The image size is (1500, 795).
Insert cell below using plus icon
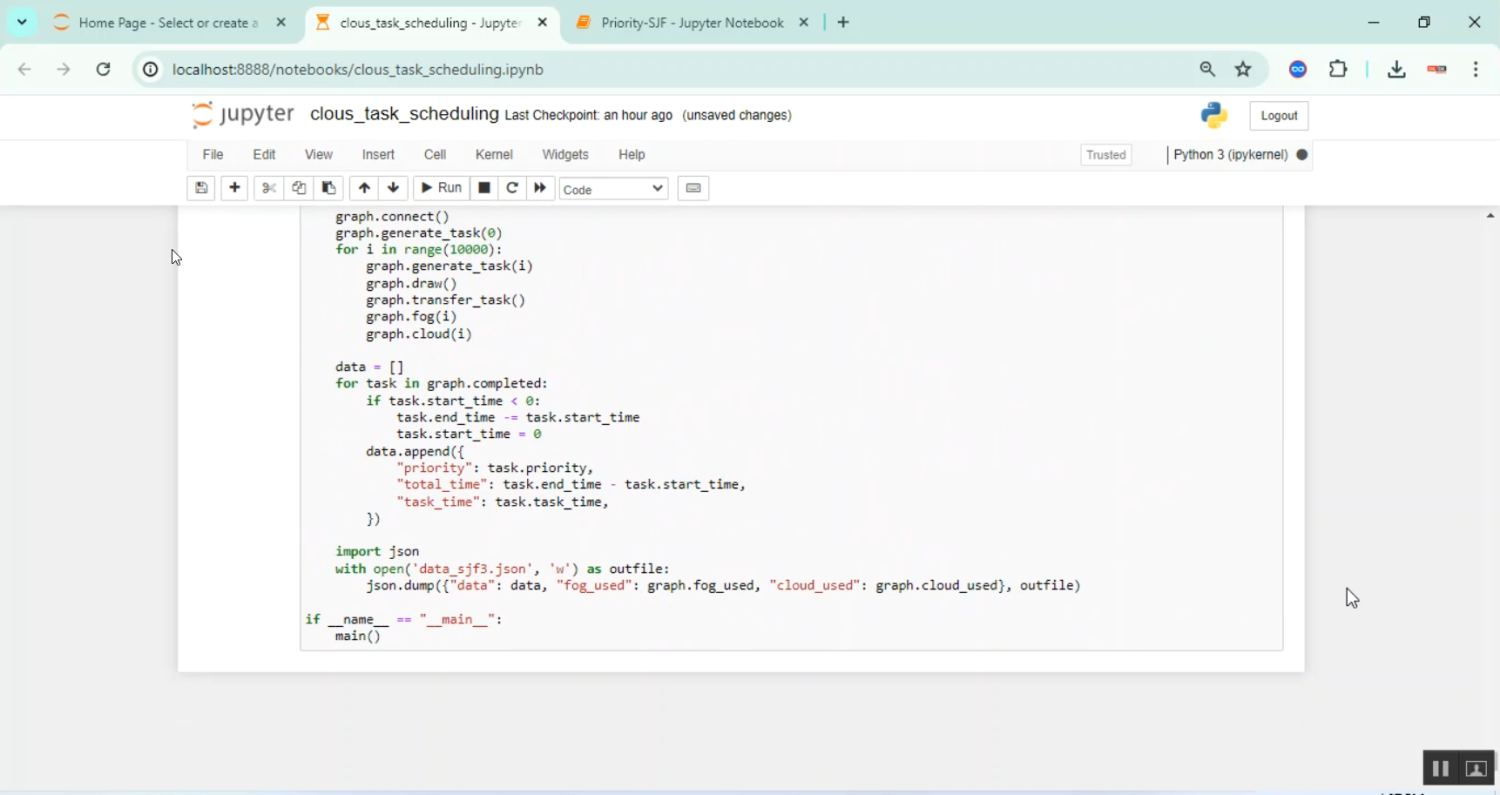pos(234,188)
